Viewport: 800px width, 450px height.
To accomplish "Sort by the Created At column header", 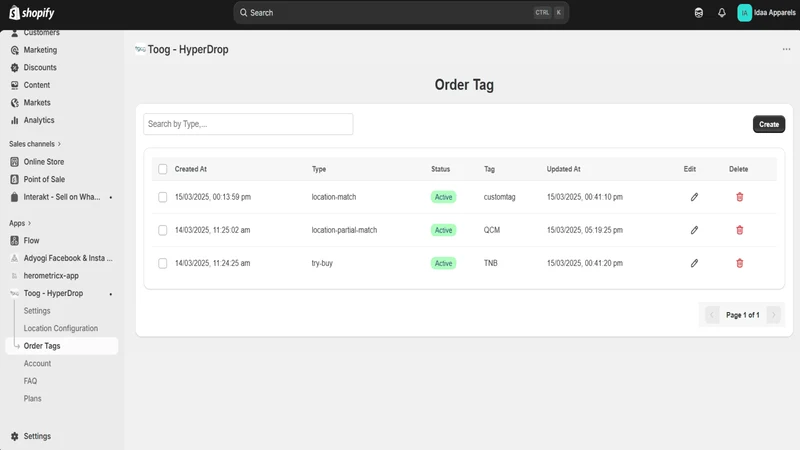I will (190, 169).
